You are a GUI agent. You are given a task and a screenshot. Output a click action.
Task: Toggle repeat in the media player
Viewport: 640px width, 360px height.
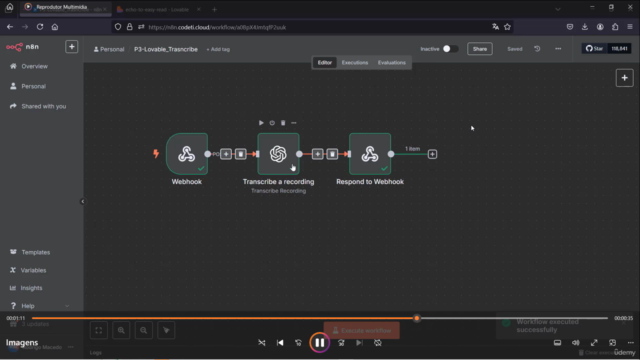click(x=378, y=343)
